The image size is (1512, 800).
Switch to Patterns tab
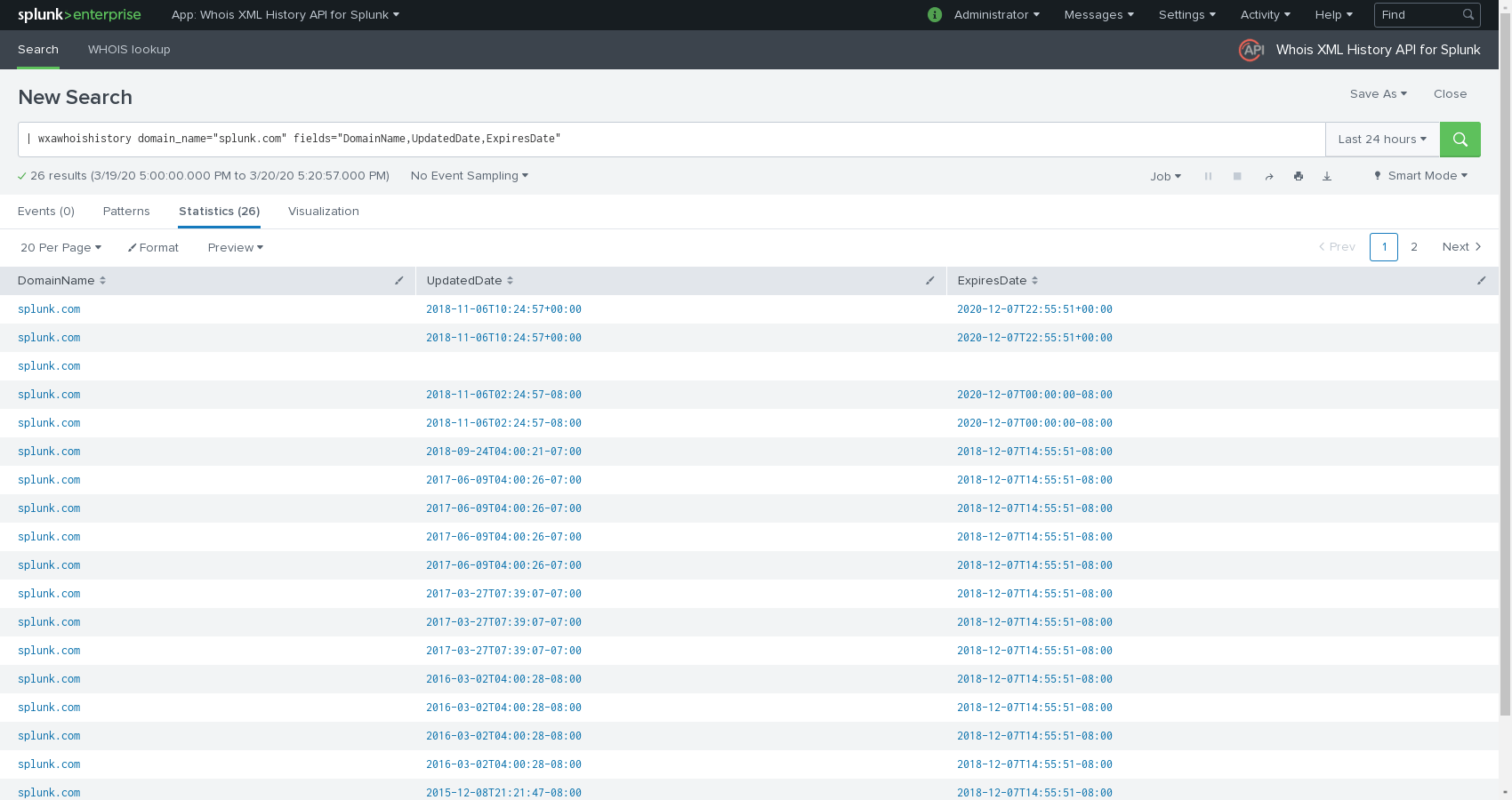click(126, 212)
